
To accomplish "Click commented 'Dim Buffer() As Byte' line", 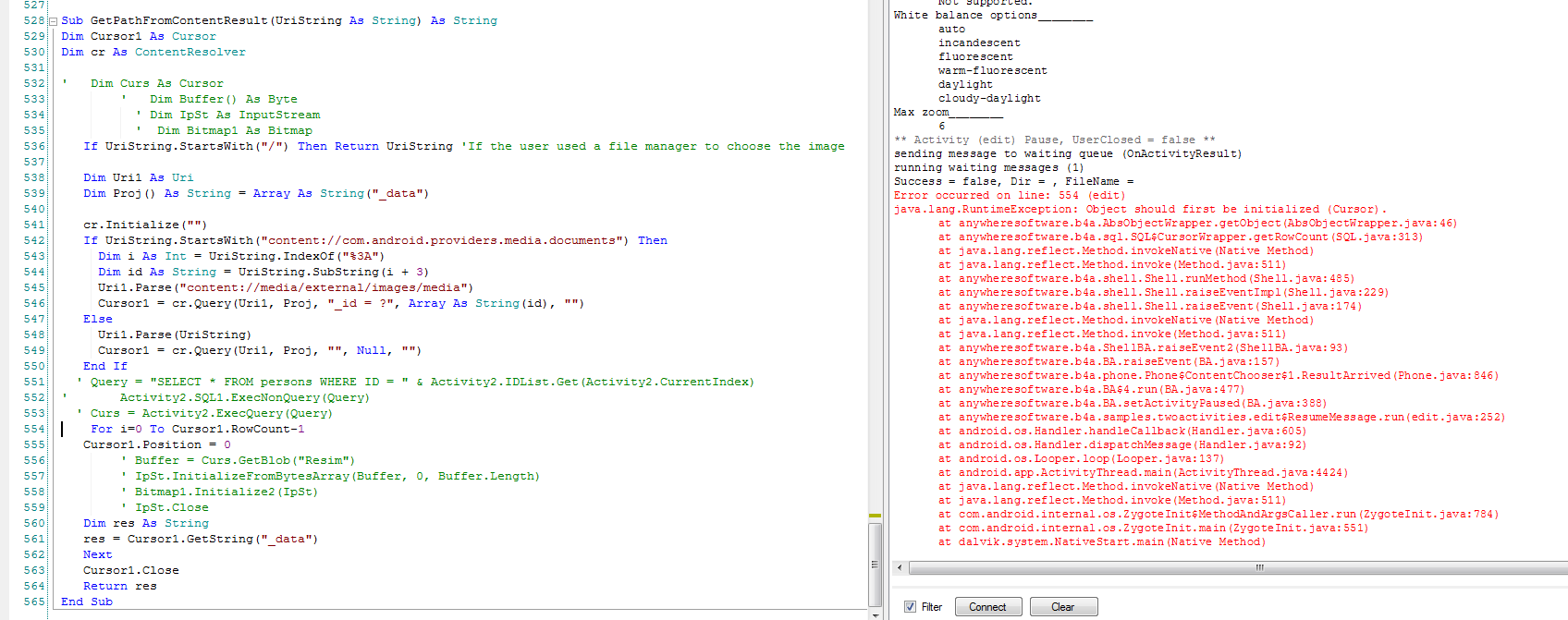I will [210, 99].
